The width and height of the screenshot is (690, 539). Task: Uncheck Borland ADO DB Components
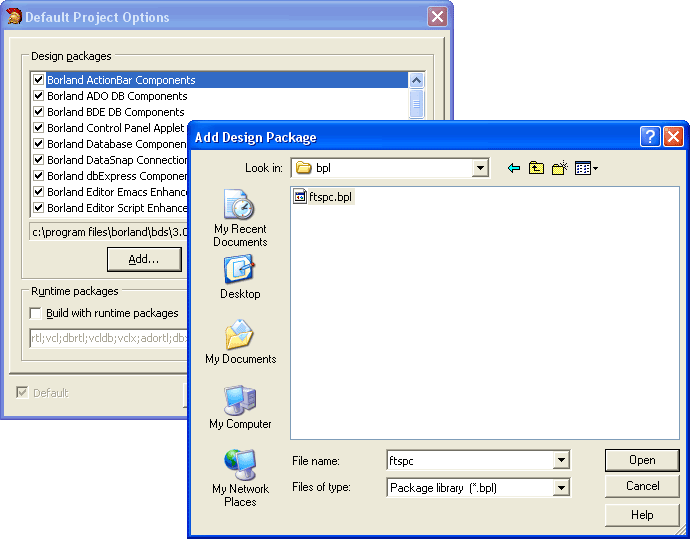pyautogui.click(x=38, y=96)
